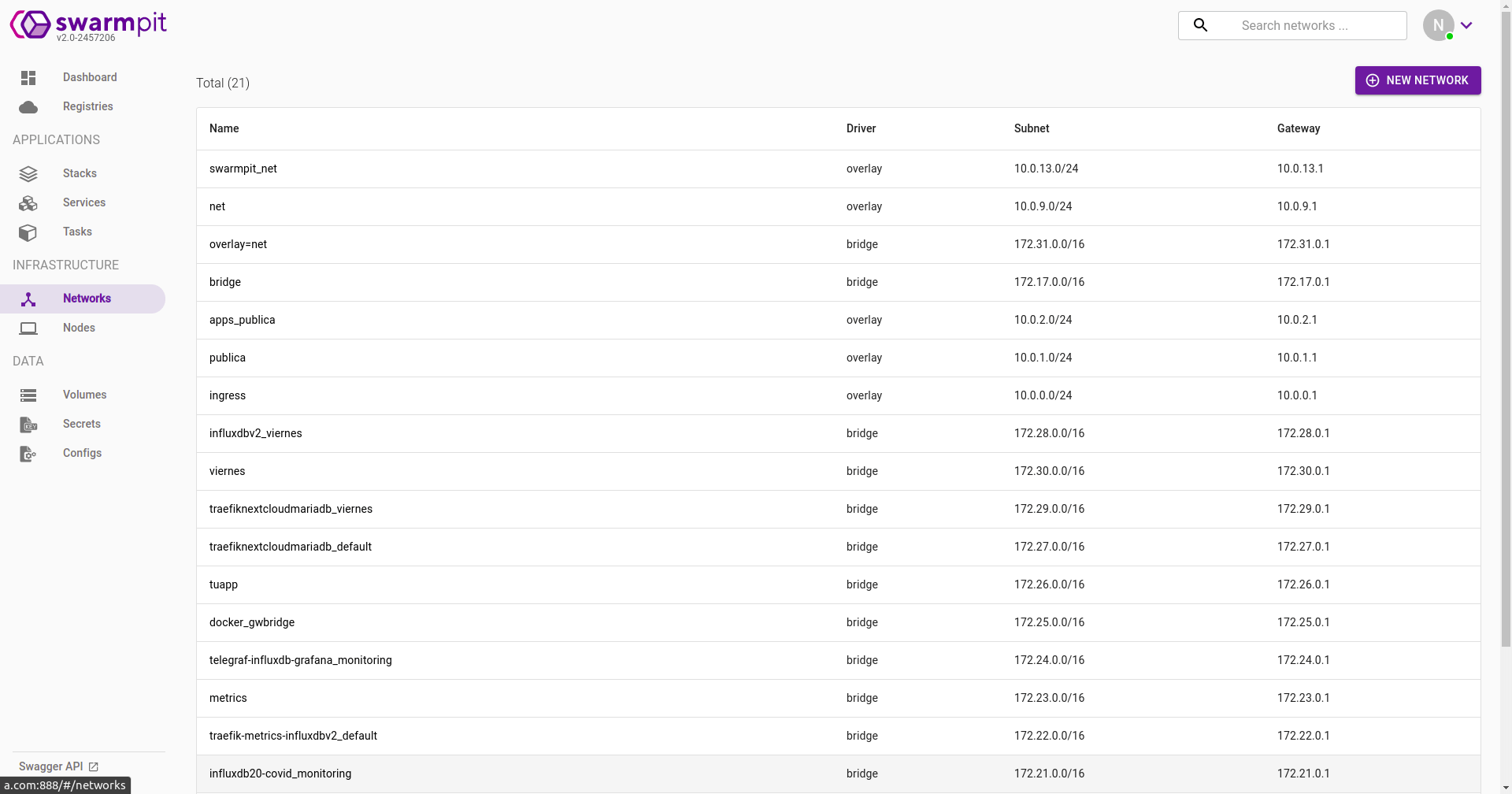
Task: Click the Networks hub icon
Action: (x=28, y=299)
